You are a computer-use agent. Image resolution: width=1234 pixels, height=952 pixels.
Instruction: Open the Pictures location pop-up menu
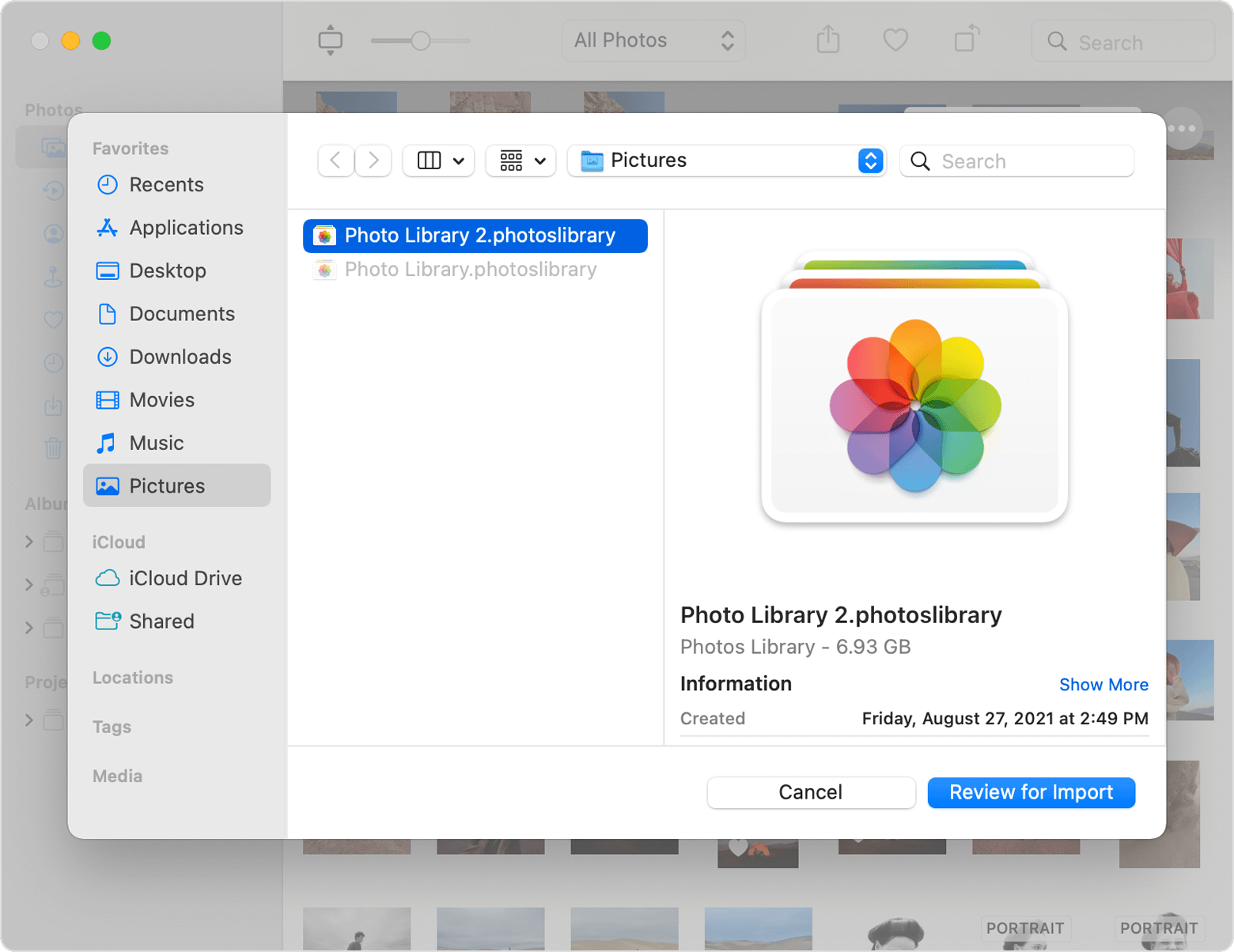[x=727, y=161]
